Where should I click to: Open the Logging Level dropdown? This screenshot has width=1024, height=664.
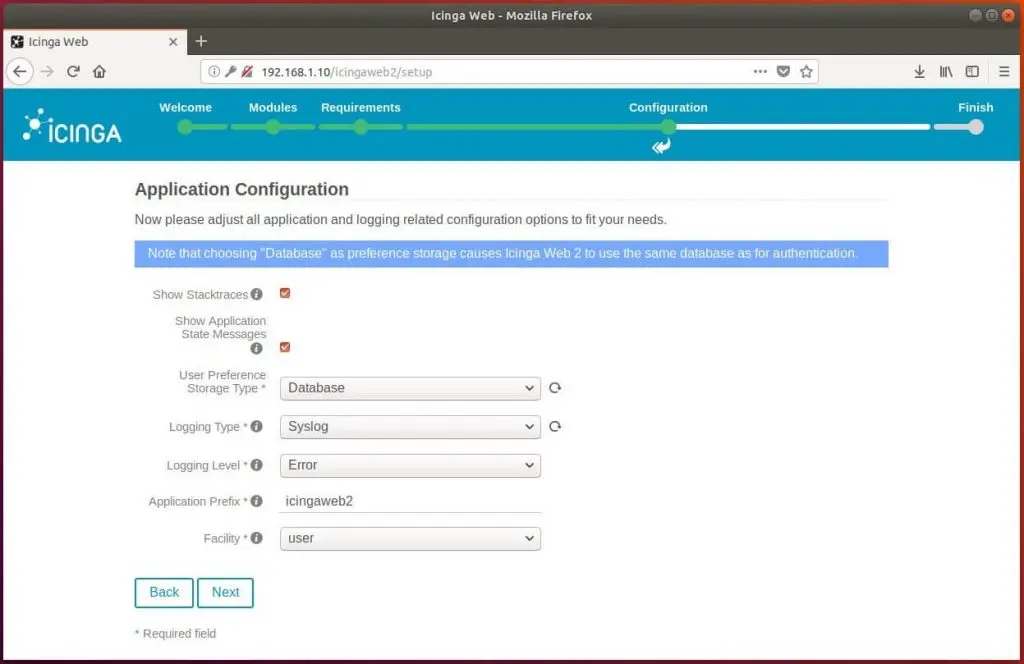tap(410, 465)
